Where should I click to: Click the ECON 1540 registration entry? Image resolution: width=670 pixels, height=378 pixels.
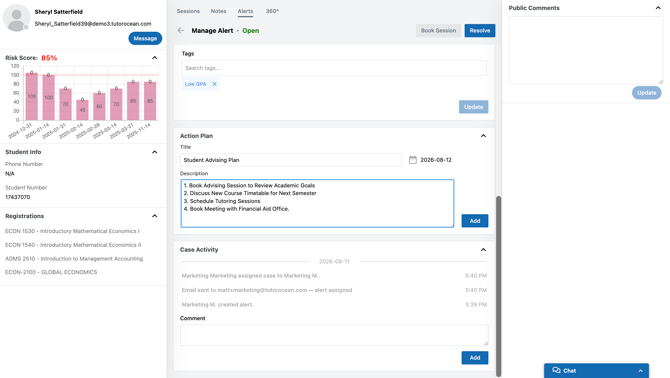[x=73, y=245]
